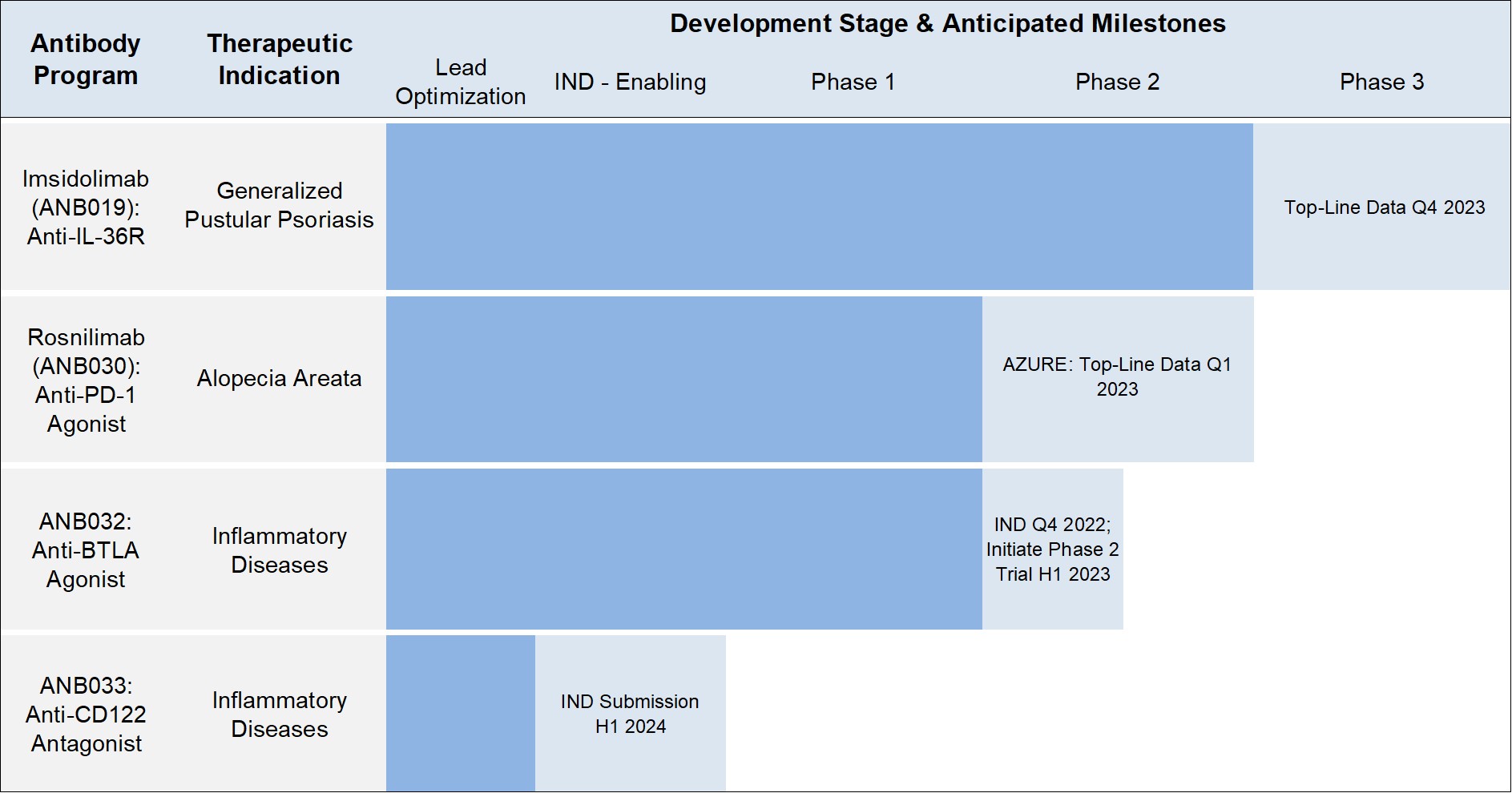This screenshot has height=793, width=1512.
Task: Select the Phase 3 column header
Action: 1381,82
